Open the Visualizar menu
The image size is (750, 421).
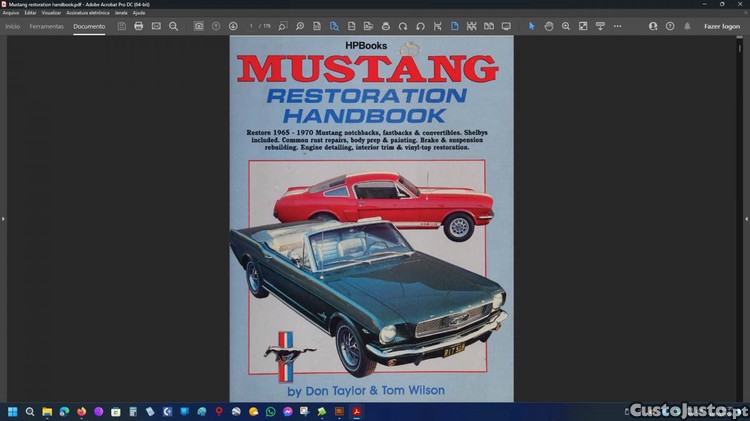pyautogui.click(x=51, y=13)
